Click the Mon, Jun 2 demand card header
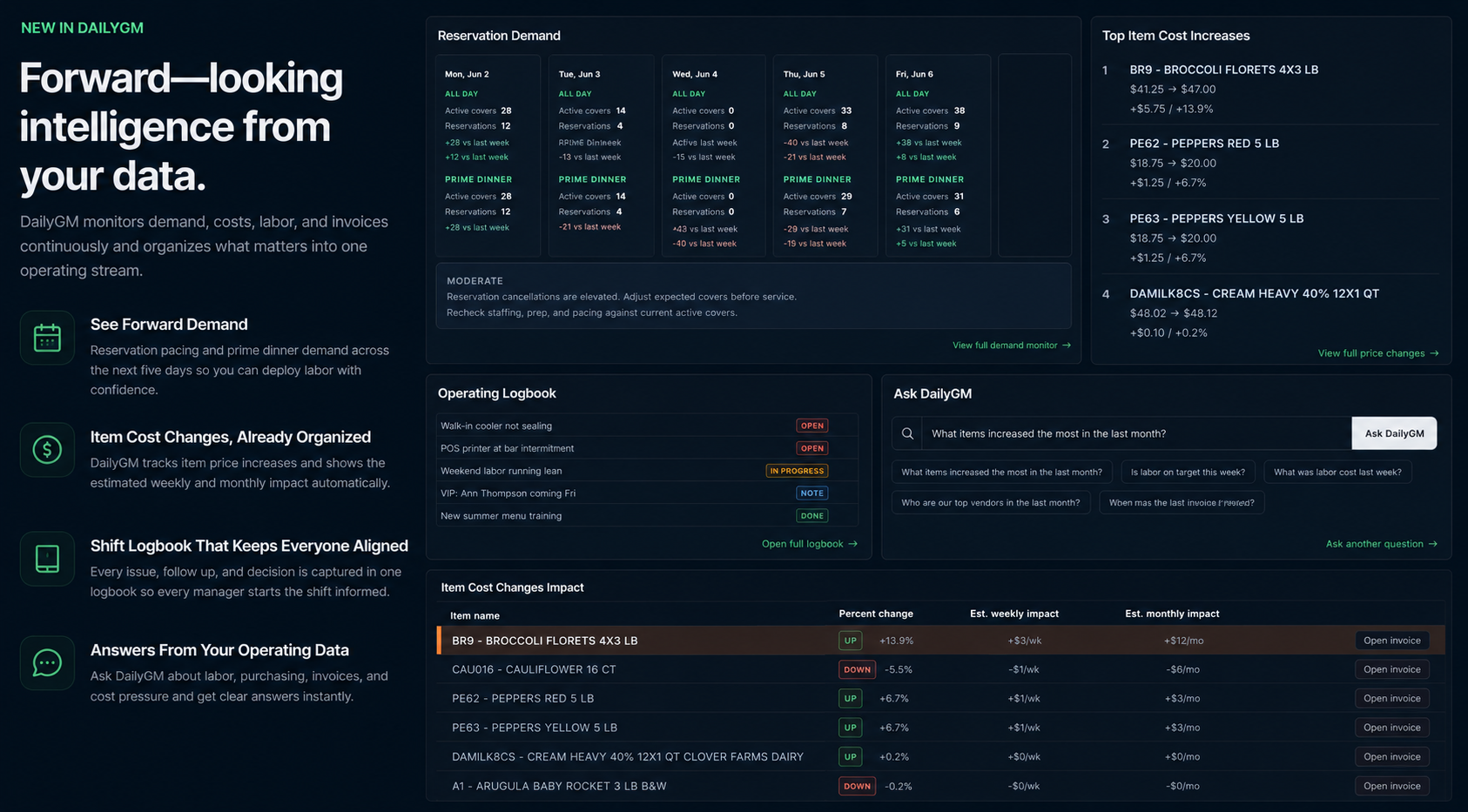Screen dimensions: 1468x812 click(467, 75)
